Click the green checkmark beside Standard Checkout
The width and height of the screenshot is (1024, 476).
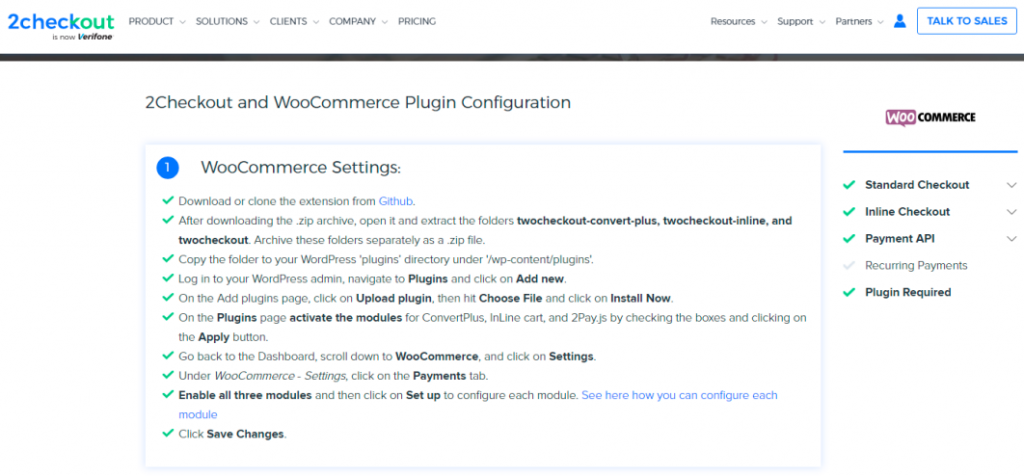(x=849, y=185)
